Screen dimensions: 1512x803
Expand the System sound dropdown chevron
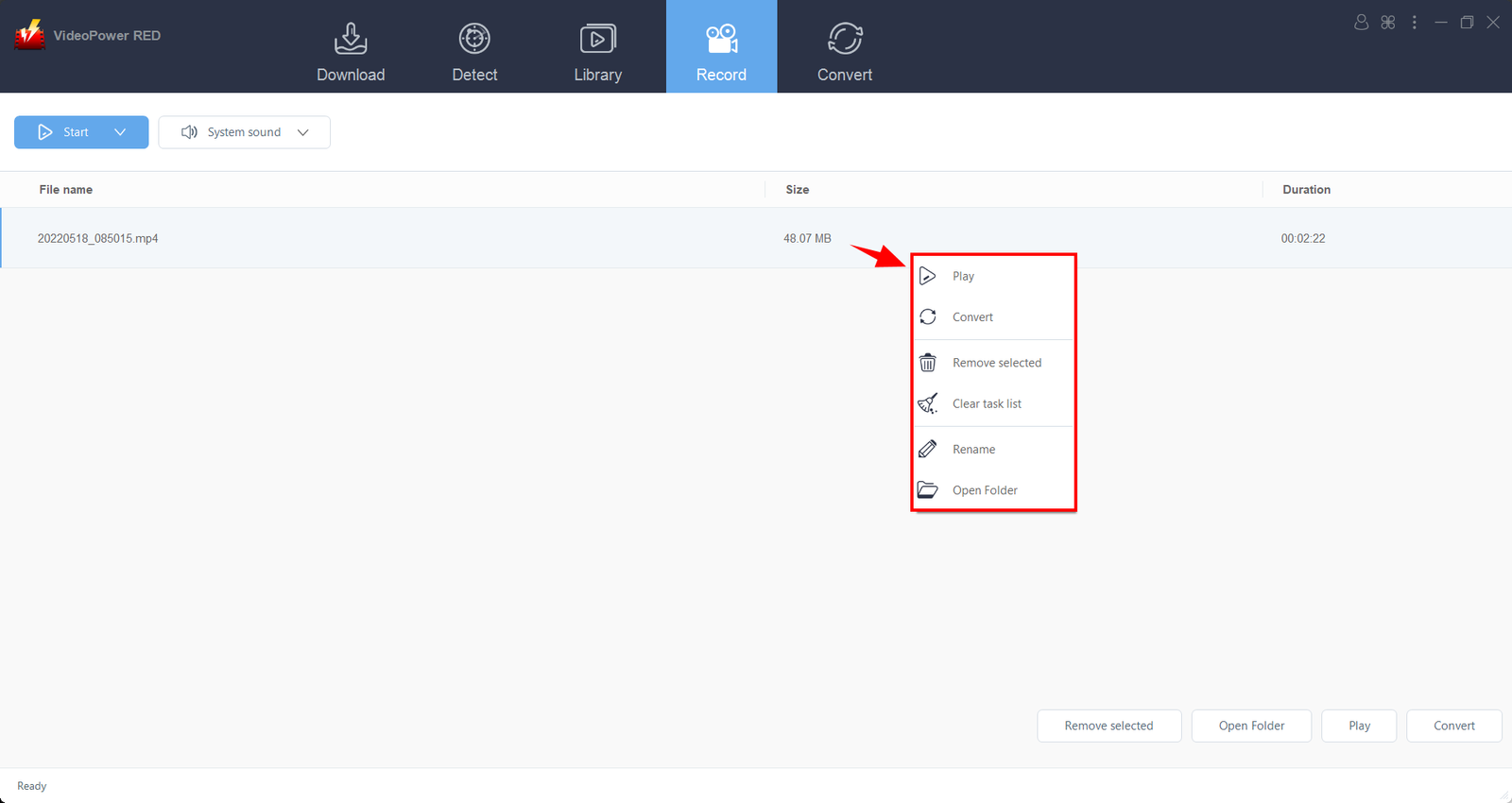(303, 132)
